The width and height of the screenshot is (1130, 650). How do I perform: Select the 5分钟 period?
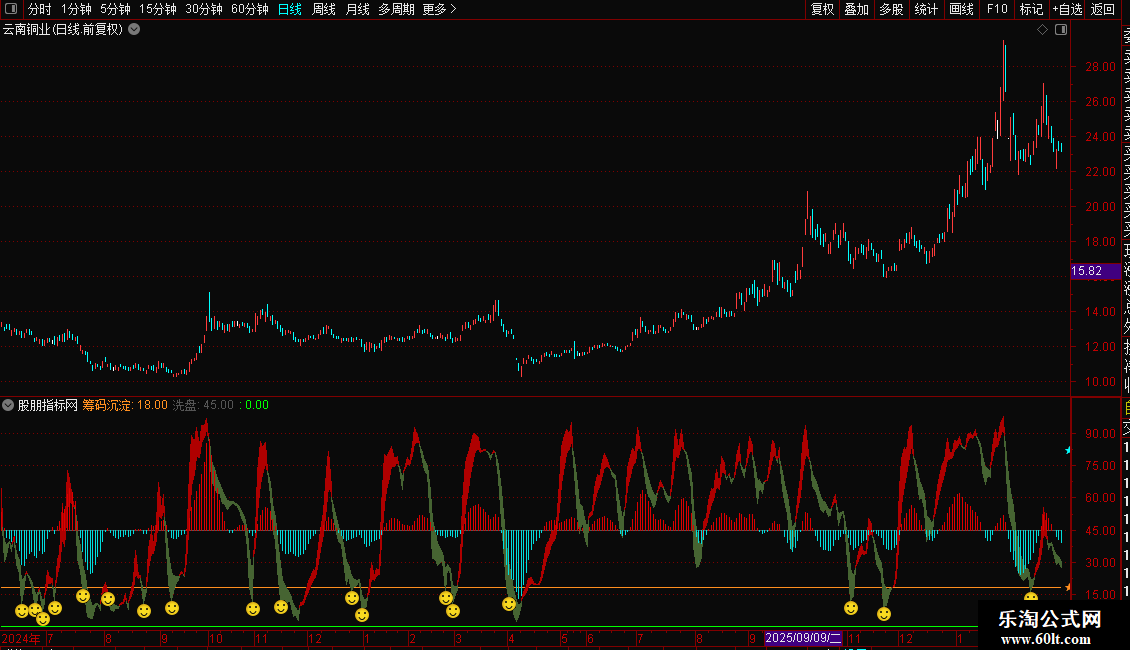115,9
